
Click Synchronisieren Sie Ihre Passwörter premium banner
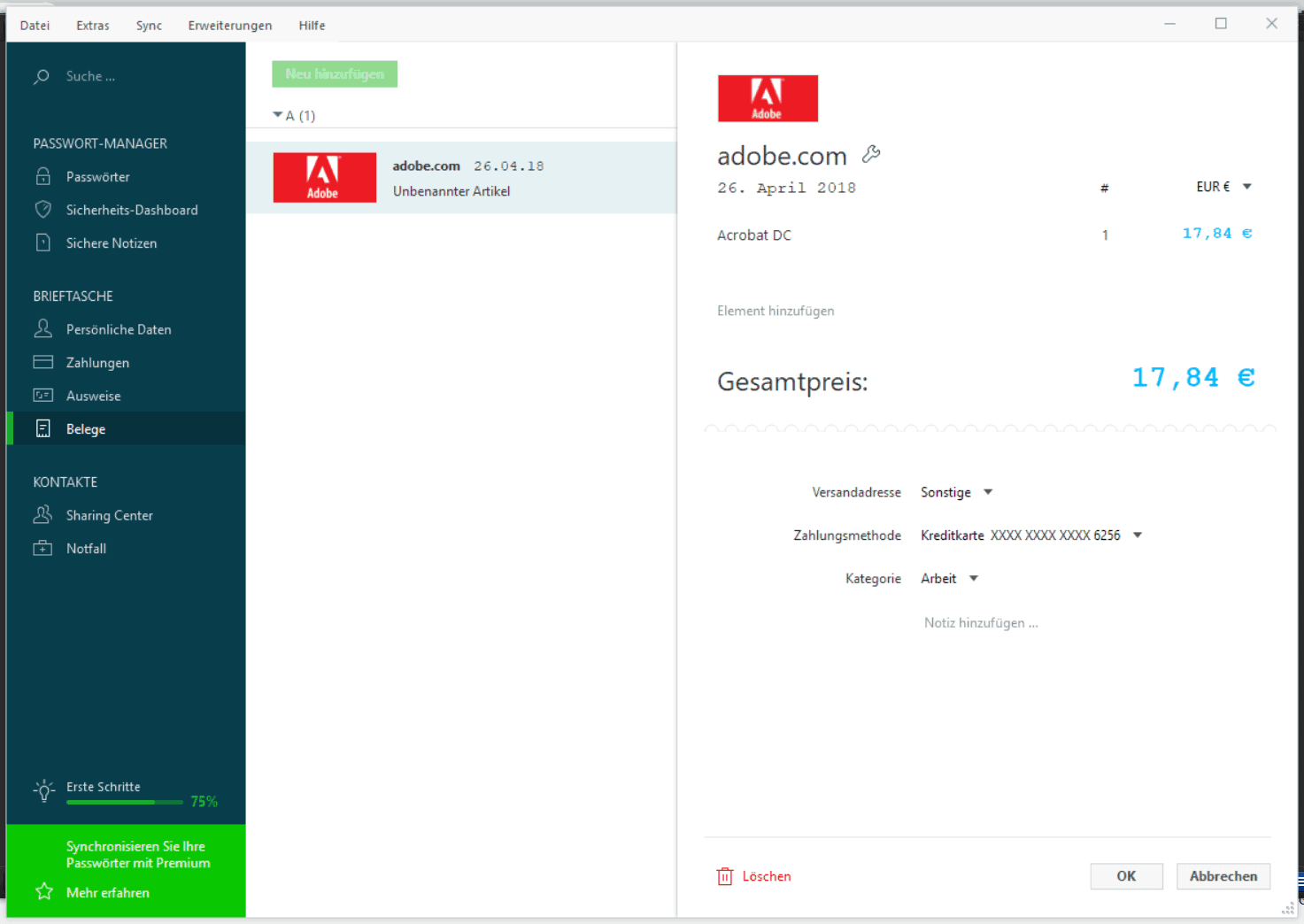tap(138, 855)
